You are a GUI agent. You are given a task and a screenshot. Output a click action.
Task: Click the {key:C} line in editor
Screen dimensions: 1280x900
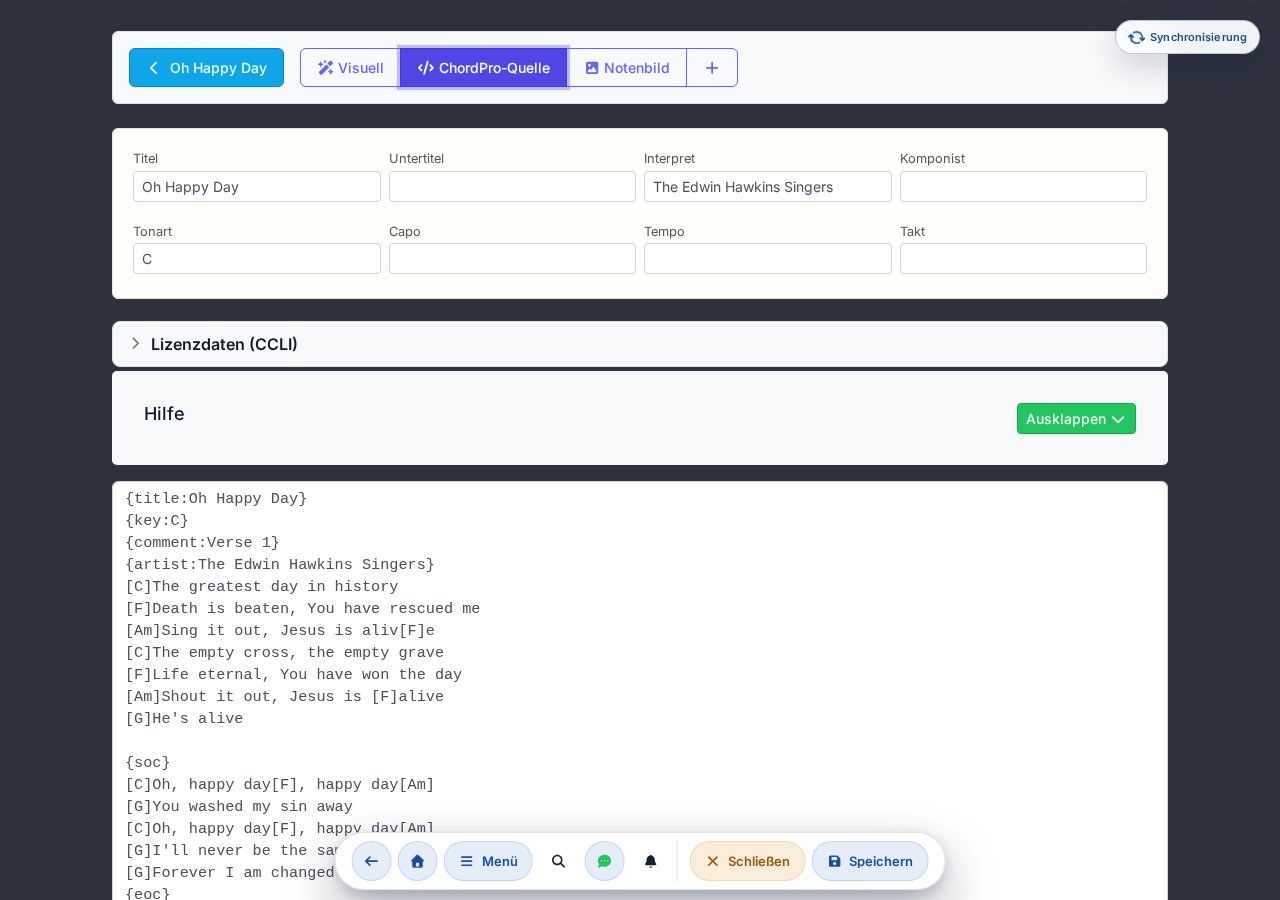click(x=157, y=521)
